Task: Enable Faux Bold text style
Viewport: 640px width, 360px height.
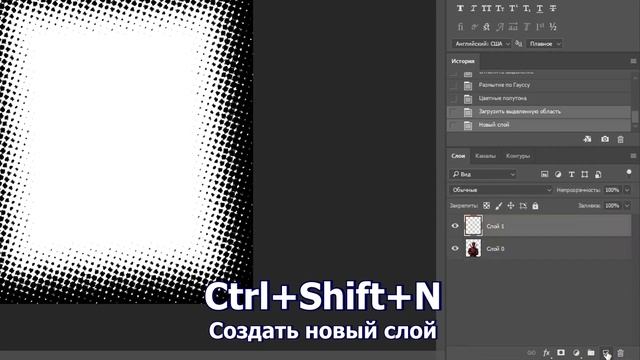Action: tap(460, 8)
